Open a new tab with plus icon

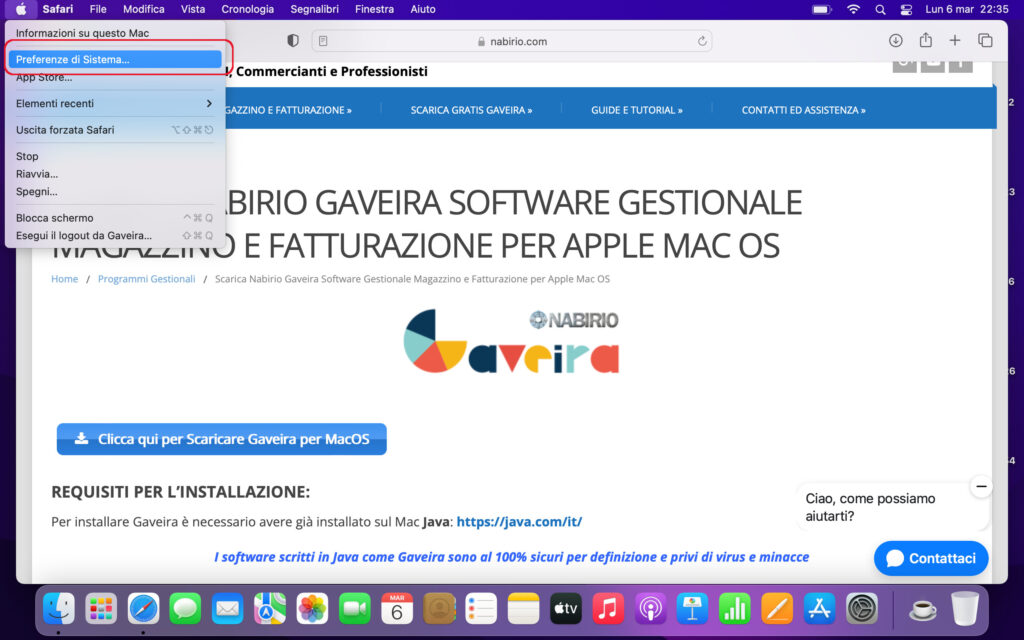(955, 40)
